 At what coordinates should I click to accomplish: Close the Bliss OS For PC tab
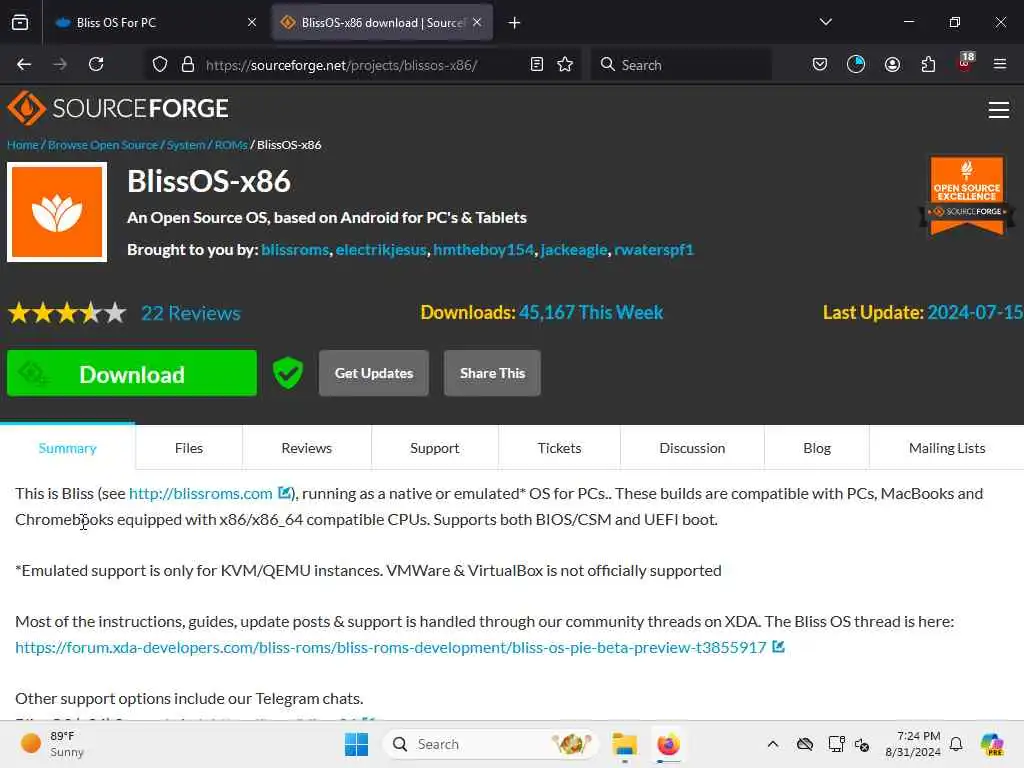(252, 22)
